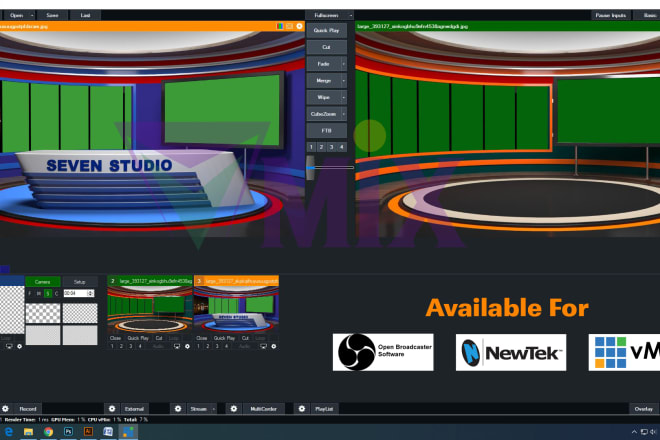The height and width of the screenshot is (440, 660).
Task: Open Google Chrome from taskbar
Action: click(48, 432)
